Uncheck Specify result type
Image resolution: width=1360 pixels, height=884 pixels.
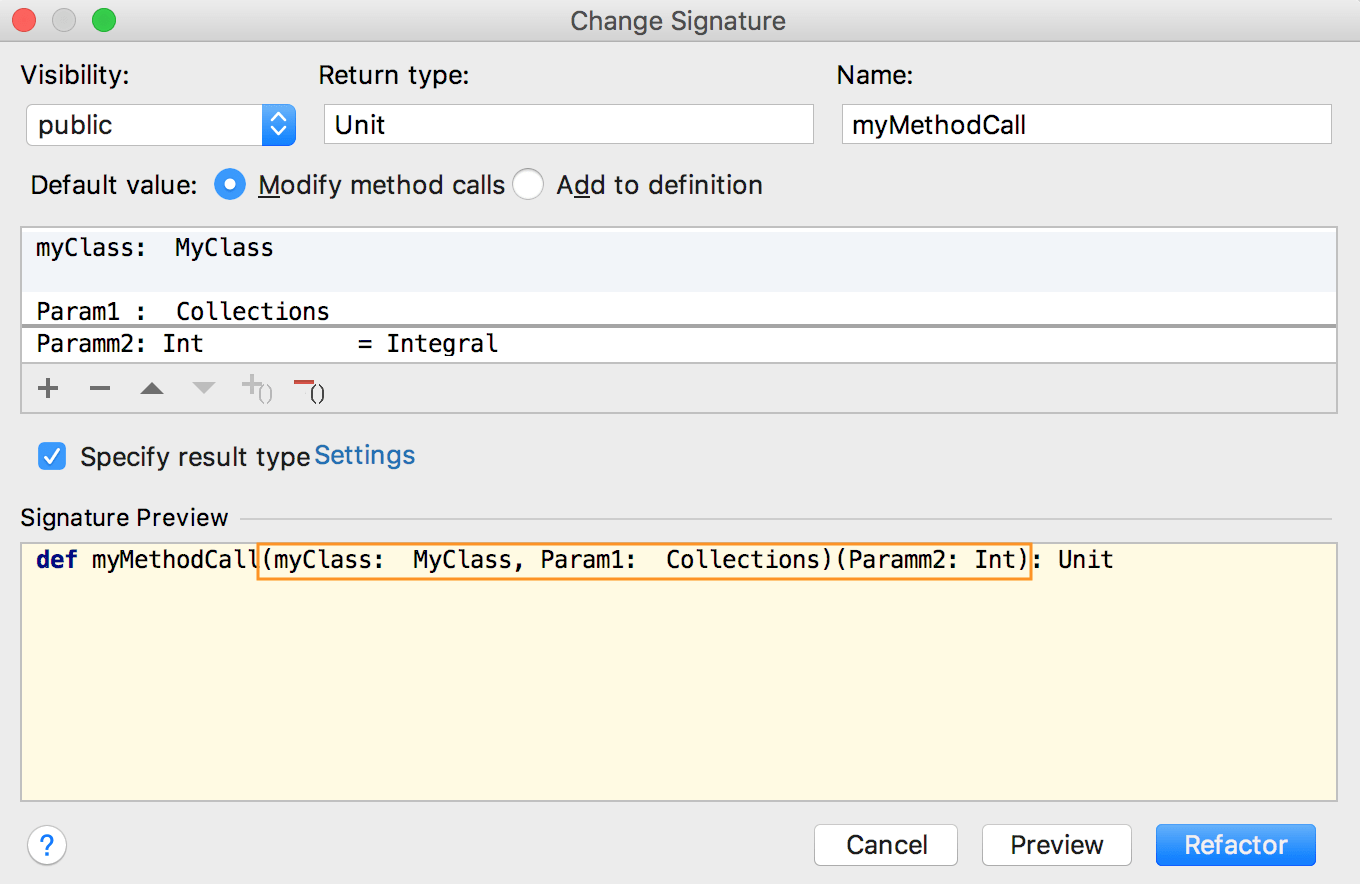click(x=51, y=456)
